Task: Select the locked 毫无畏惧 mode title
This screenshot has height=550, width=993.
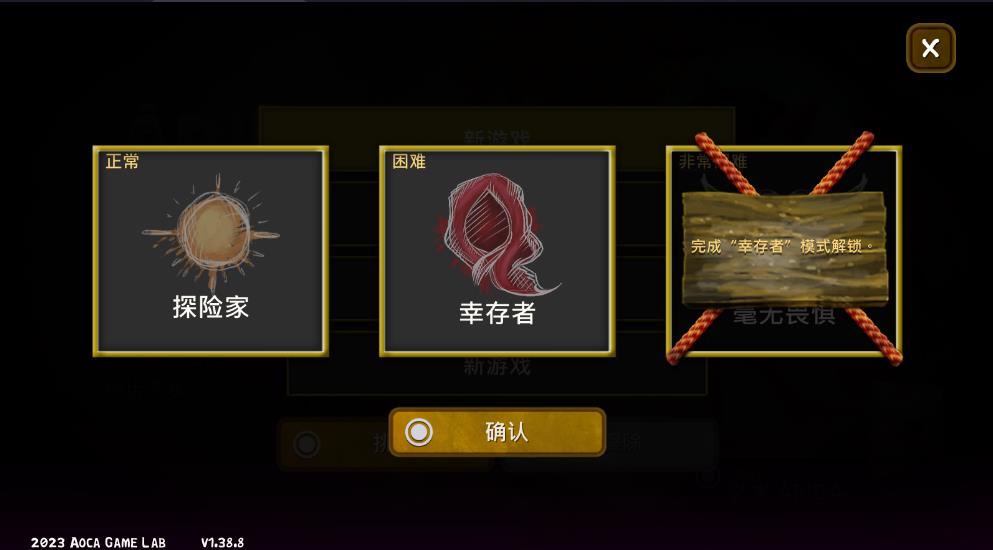Action: click(784, 315)
